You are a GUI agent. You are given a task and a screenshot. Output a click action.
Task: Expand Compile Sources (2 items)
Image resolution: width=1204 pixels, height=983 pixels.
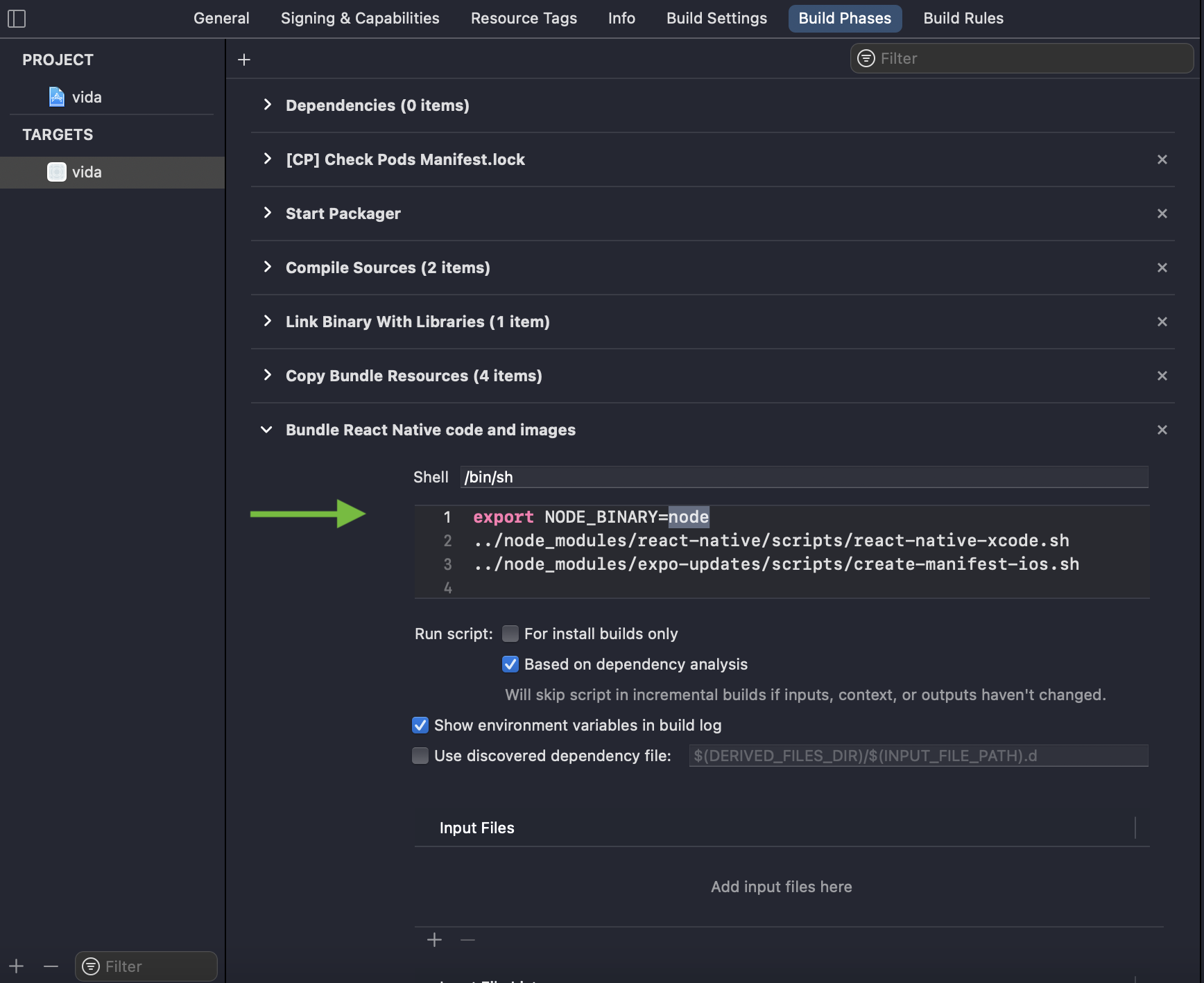pos(268,267)
